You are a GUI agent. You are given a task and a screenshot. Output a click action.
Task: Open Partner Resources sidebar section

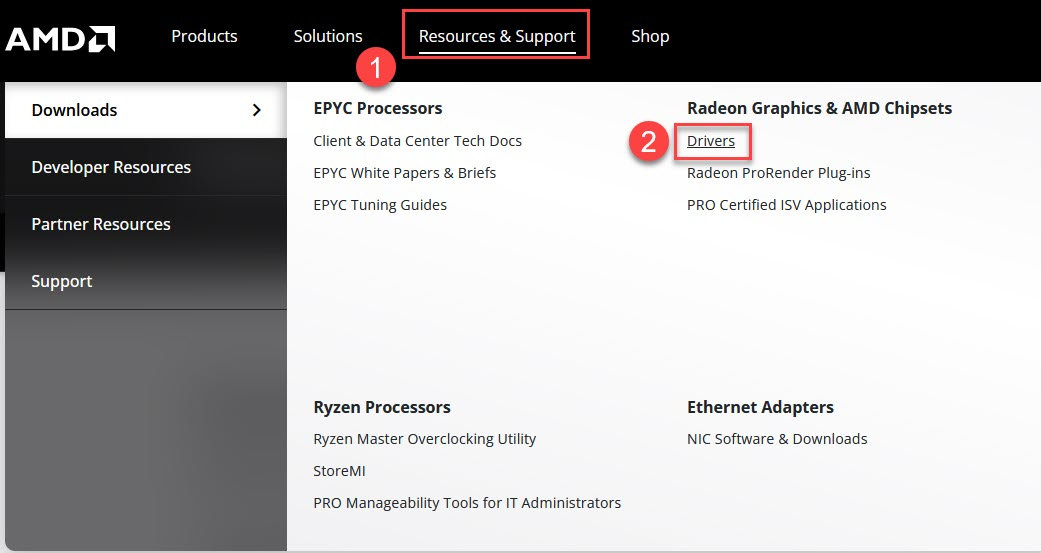tap(100, 224)
